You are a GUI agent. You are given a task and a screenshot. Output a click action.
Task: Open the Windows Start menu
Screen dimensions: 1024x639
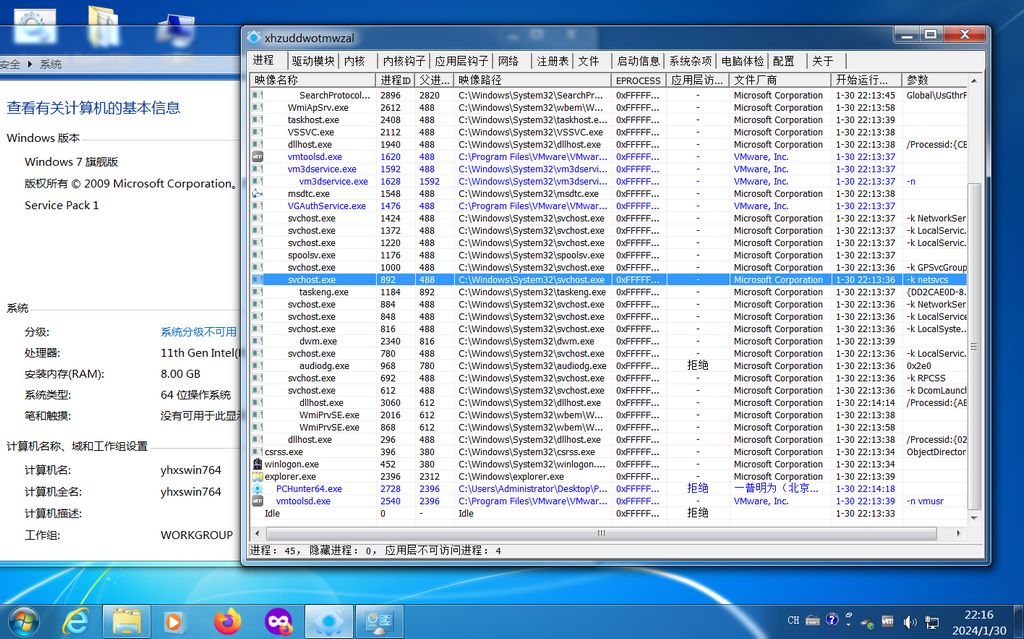tap(23, 621)
